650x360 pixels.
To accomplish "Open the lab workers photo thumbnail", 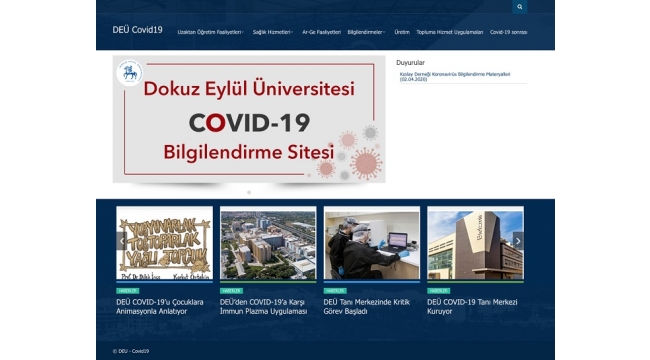I will click(x=371, y=243).
